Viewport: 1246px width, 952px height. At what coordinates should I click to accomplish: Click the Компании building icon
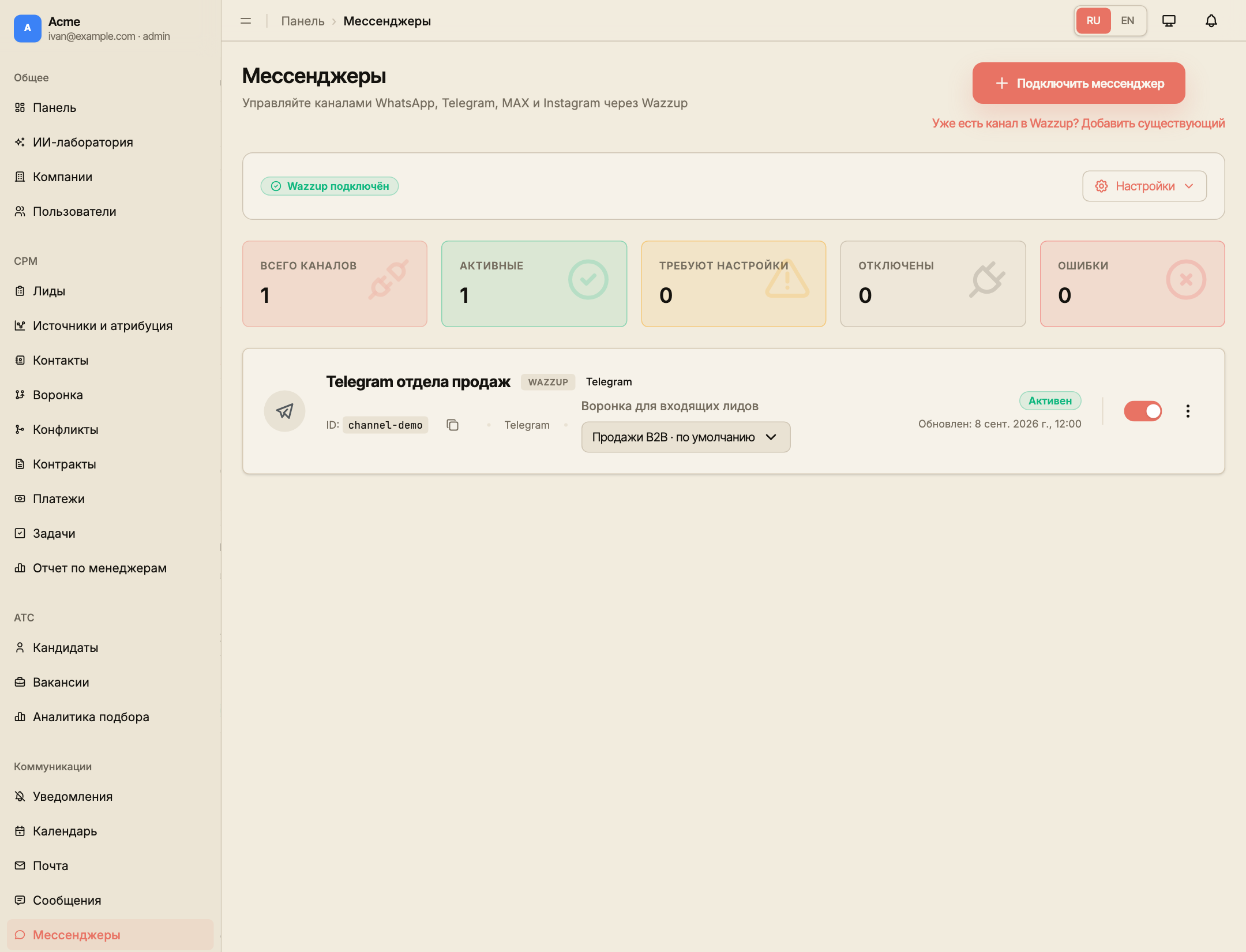[x=20, y=177]
